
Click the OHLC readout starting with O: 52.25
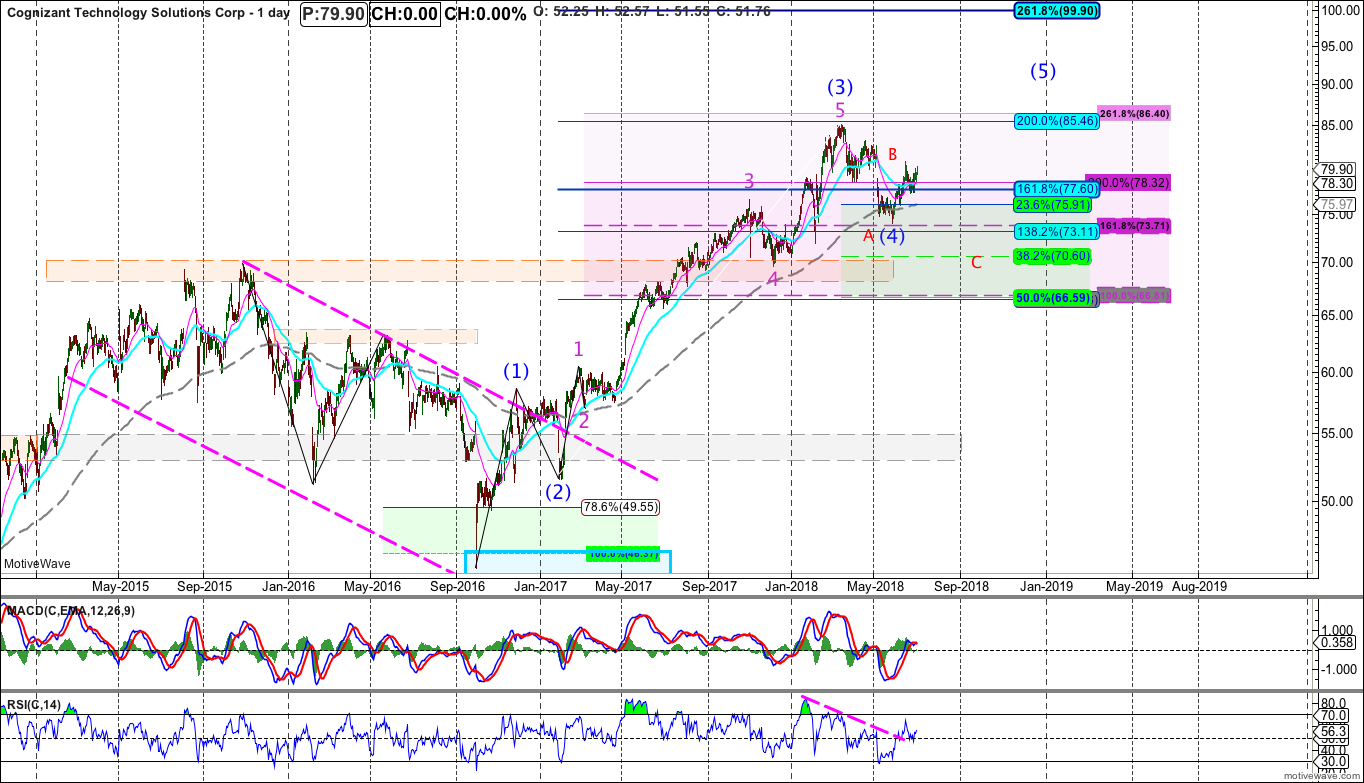[x=654, y=10]
